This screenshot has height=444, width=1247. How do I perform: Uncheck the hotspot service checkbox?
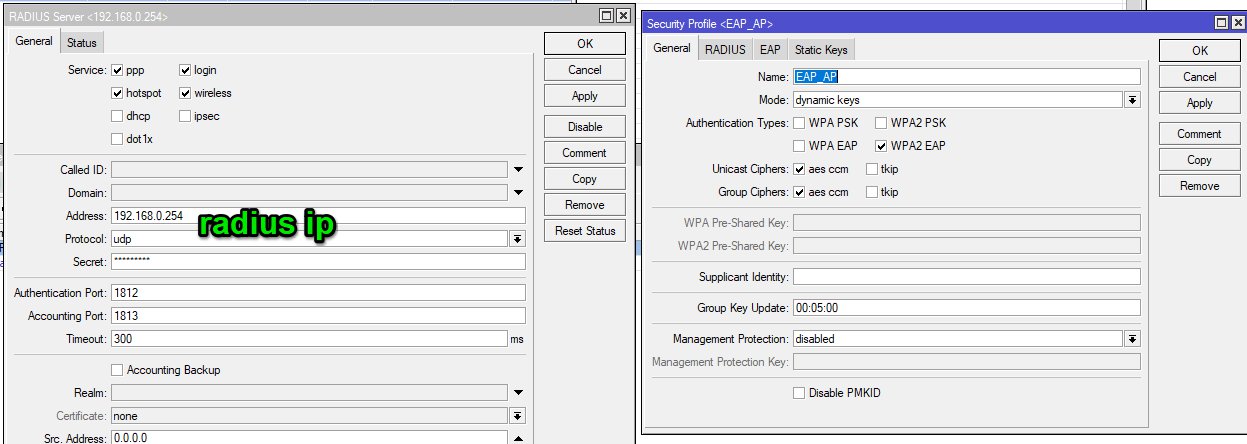[118, 93]
